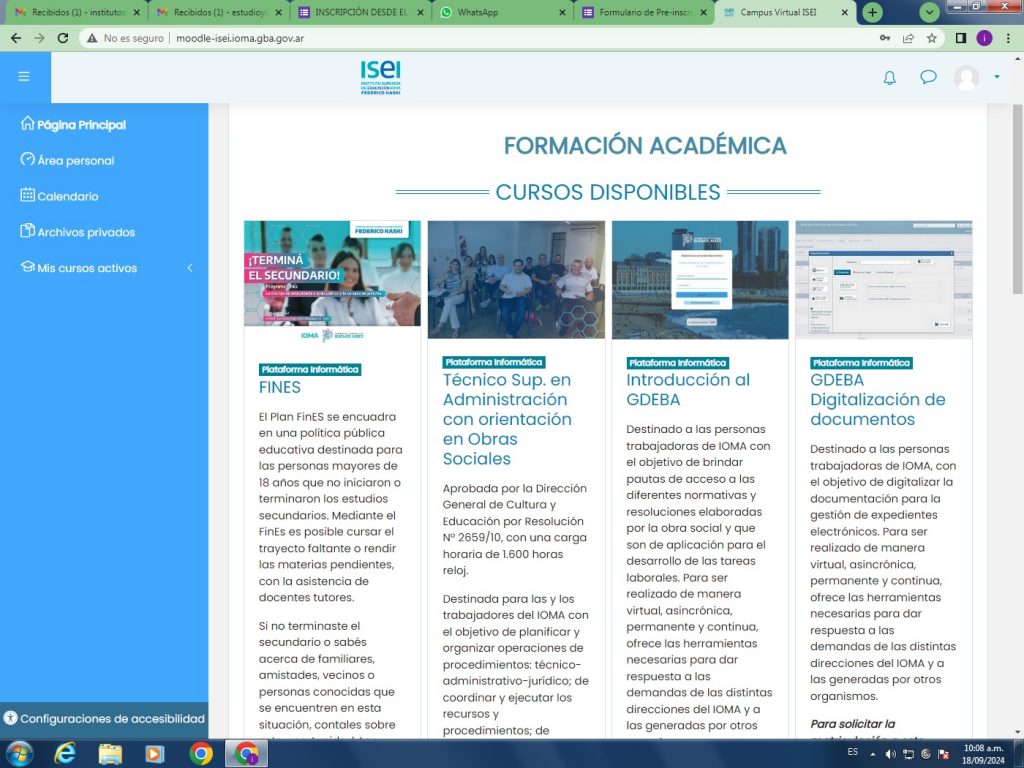Screen dimensions: 1024x768
Task: Switch to the WhatsApp browser tab
Action: [x=500, y=12]
